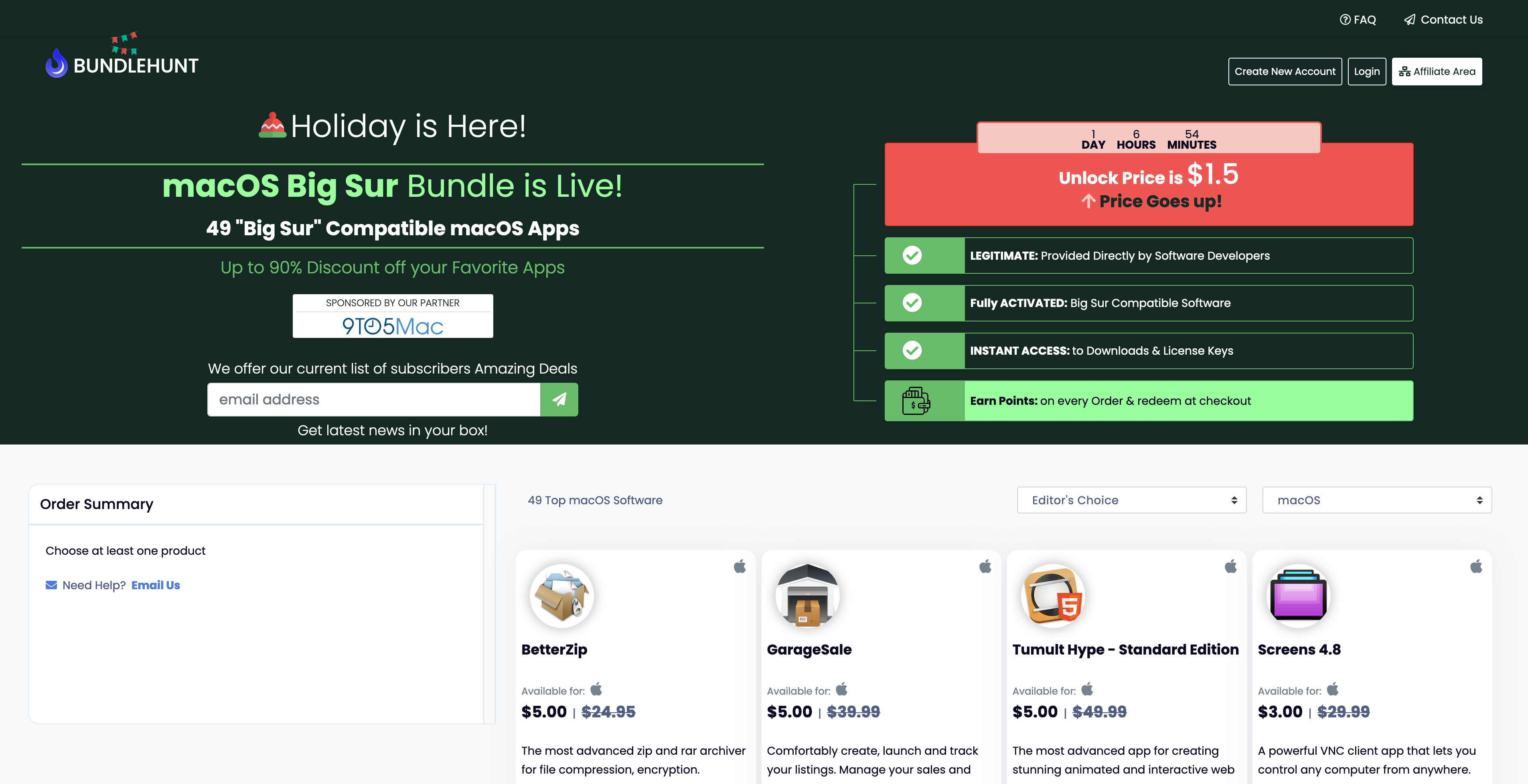Click Screens 4.8 Available for Apple icon
Image resolution: width=1528 pixels, height=784 pixels.
pyautogui.click(x=1333, y=689)
